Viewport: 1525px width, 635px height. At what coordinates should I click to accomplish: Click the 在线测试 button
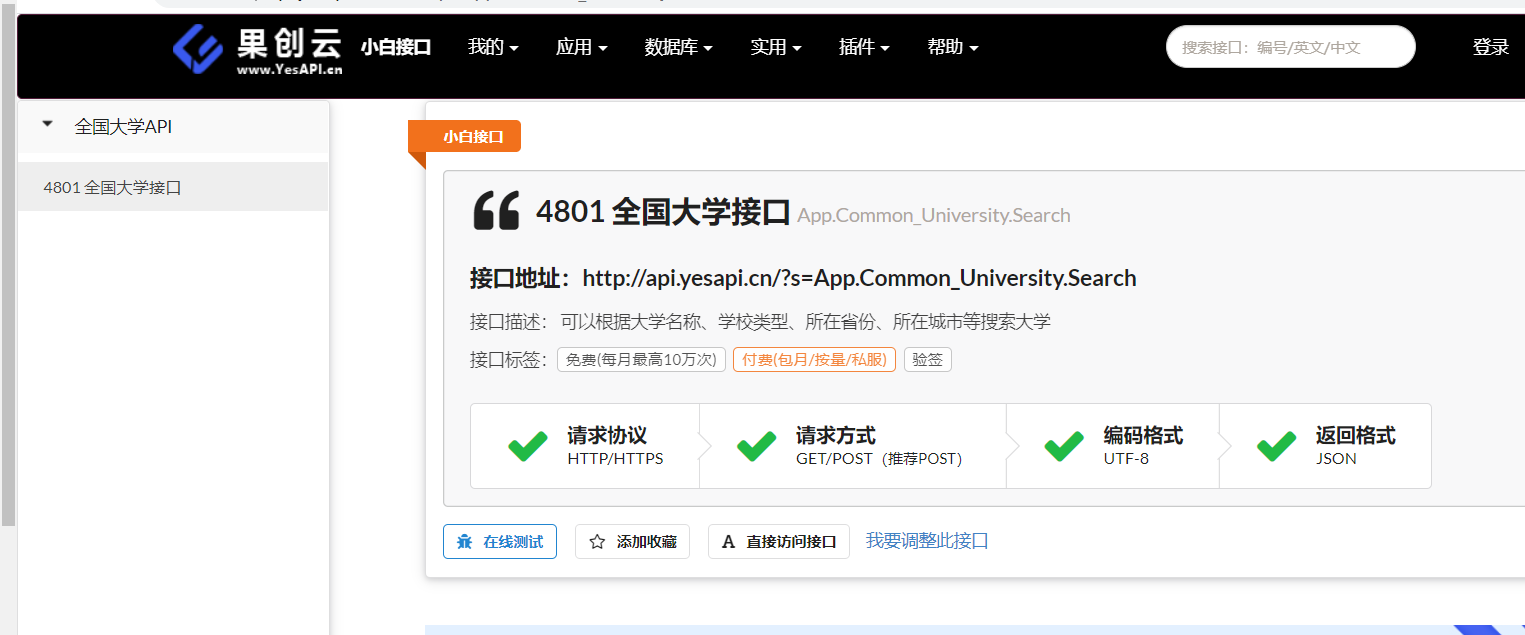coord(500,542)
